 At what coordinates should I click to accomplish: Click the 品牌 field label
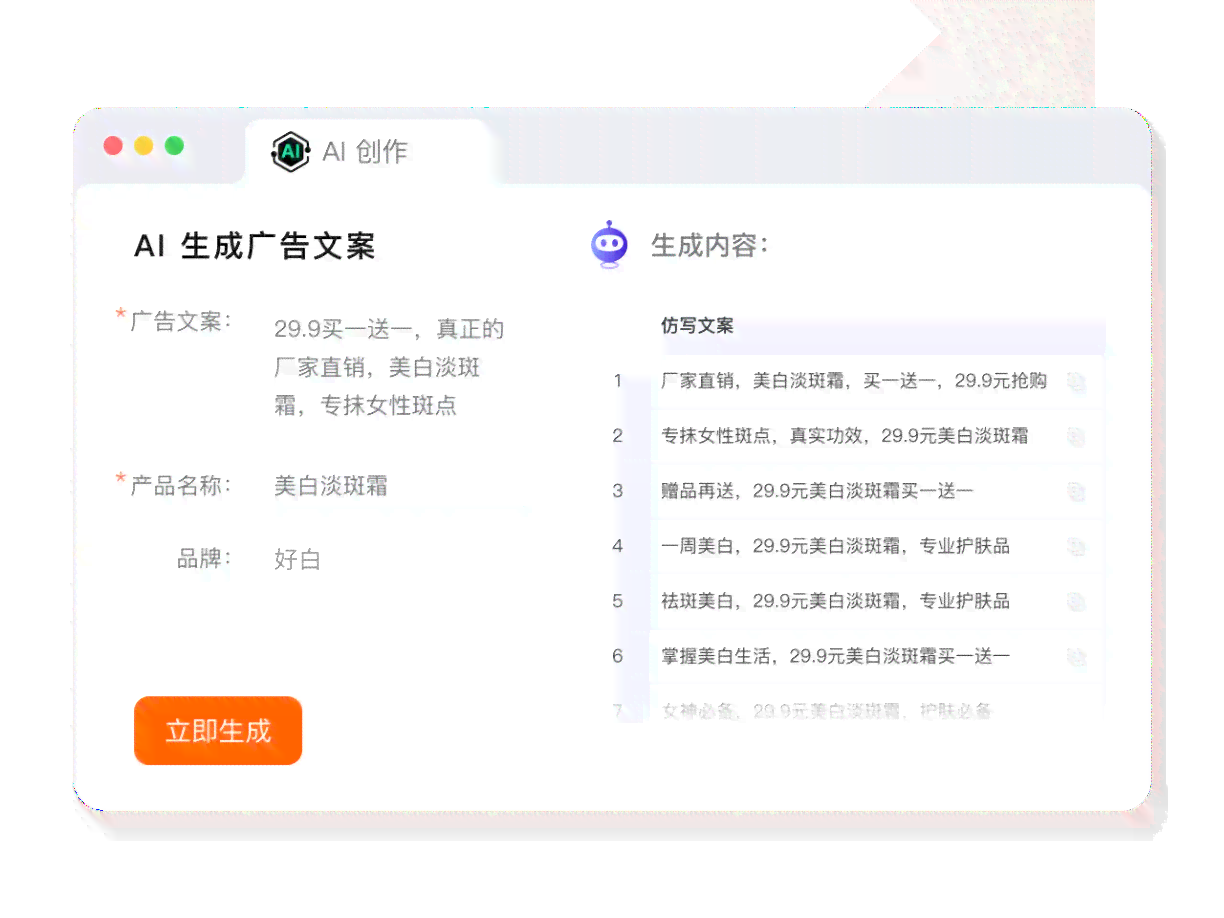[x=204, y=559]
